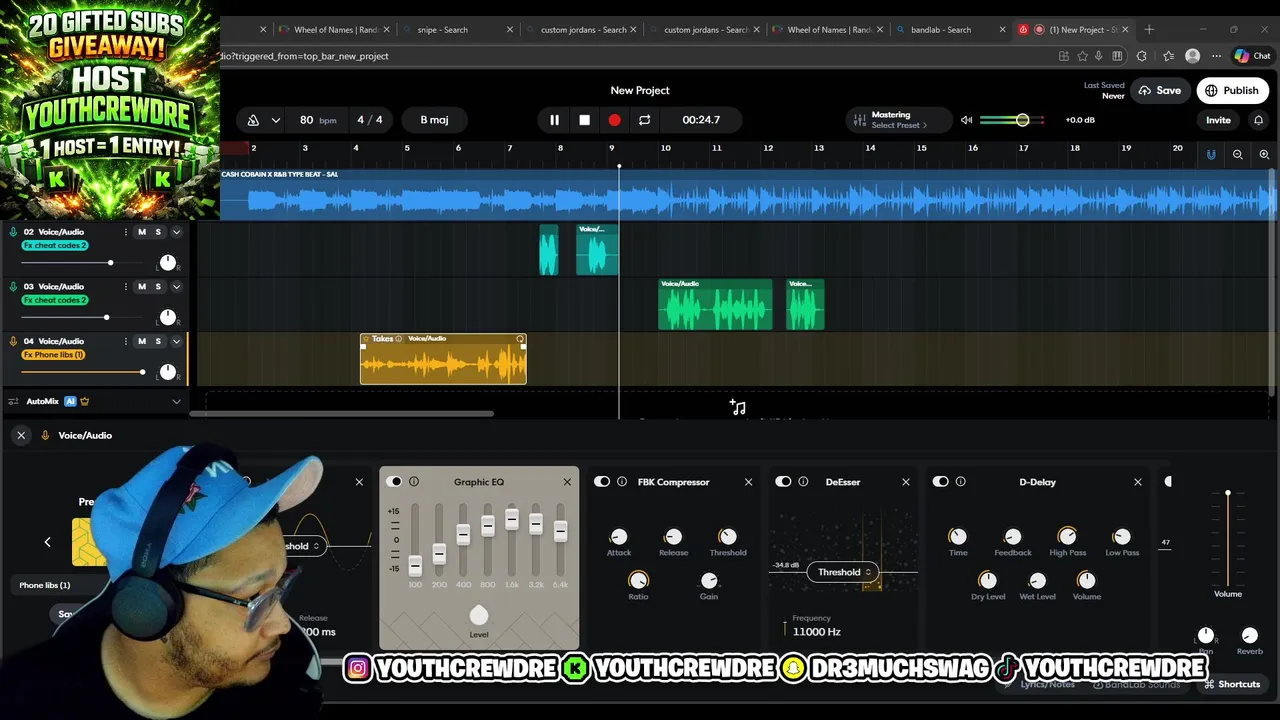Open track 02 three-dot menu
This screenshot has width=1280, height=720.
pos(125,232)
